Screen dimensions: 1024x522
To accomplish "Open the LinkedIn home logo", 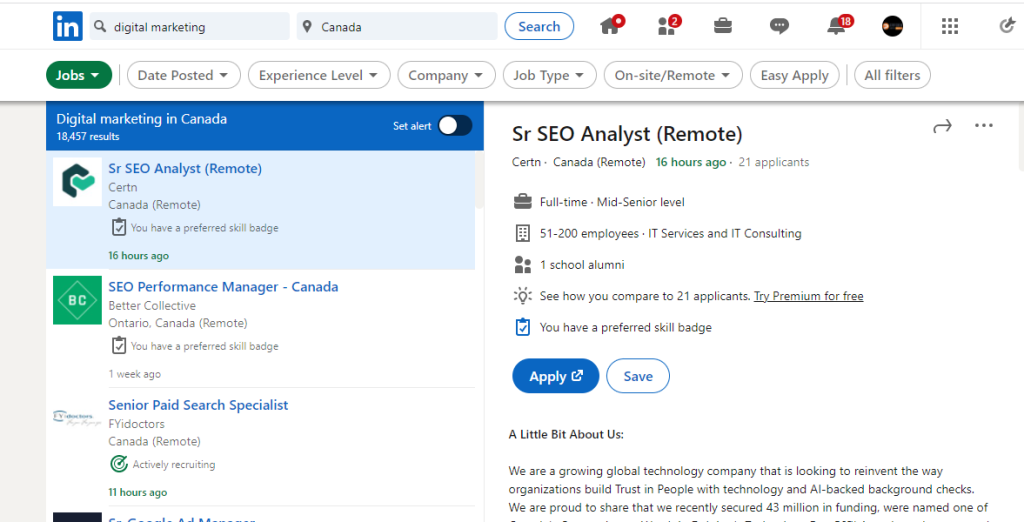I will pyautogui.click(x=68, y=27).
